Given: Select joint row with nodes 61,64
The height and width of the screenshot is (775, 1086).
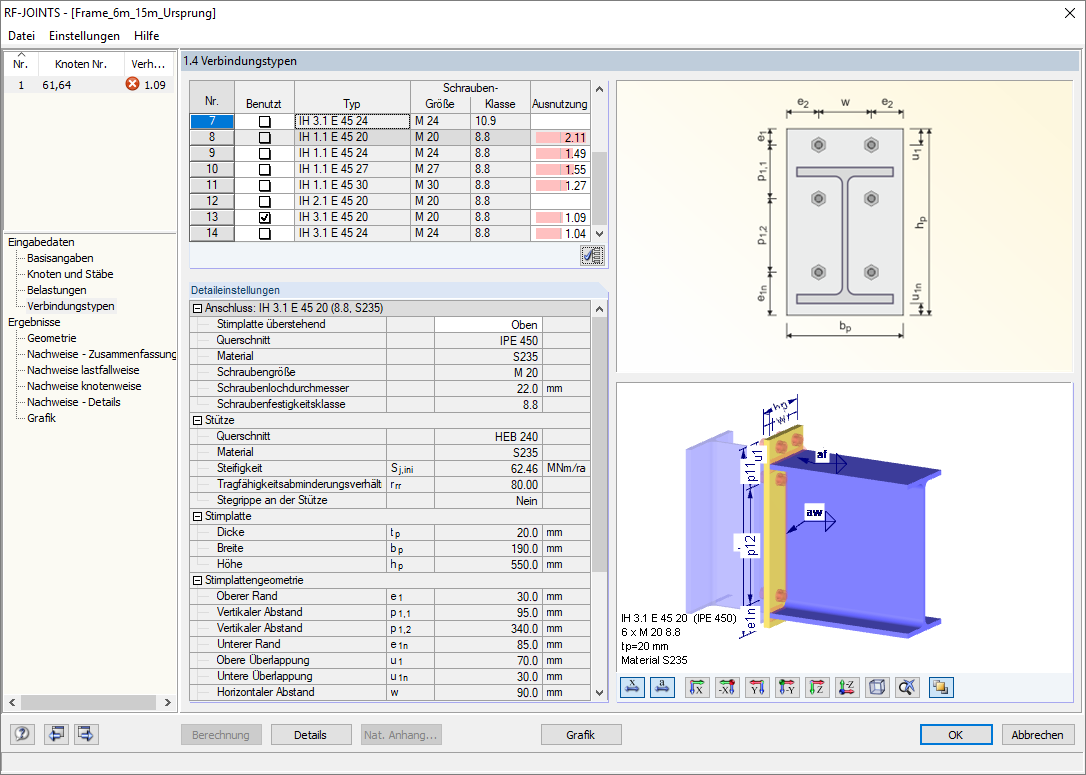Looking at the screenshot, I should (89, 84).
